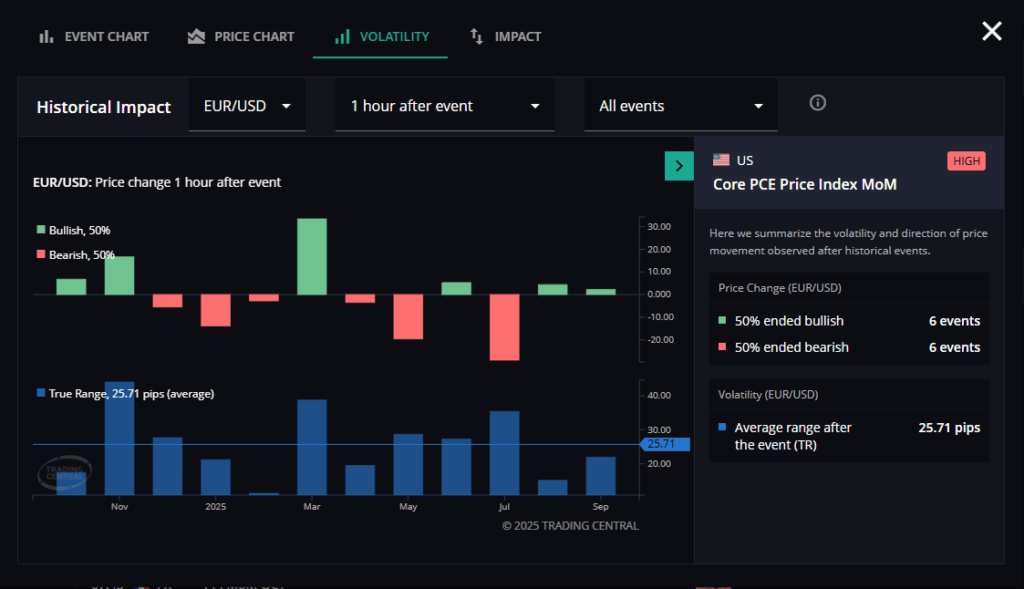Open the 1 hour after event dropdown
Image resolution: width=1024 pixels, height=589 pixels.
tap(444, 106)
